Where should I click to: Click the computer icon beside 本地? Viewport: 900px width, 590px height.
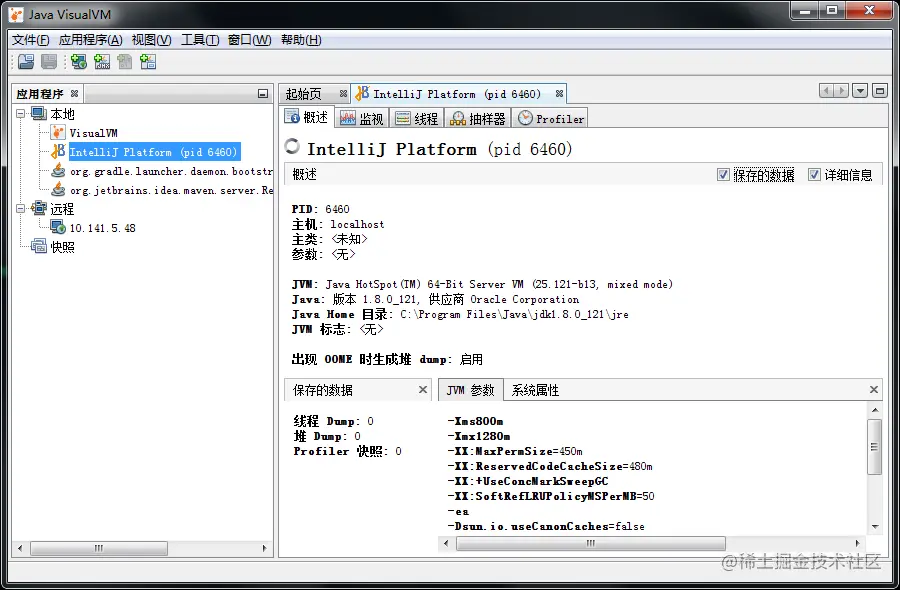point(38,114)
